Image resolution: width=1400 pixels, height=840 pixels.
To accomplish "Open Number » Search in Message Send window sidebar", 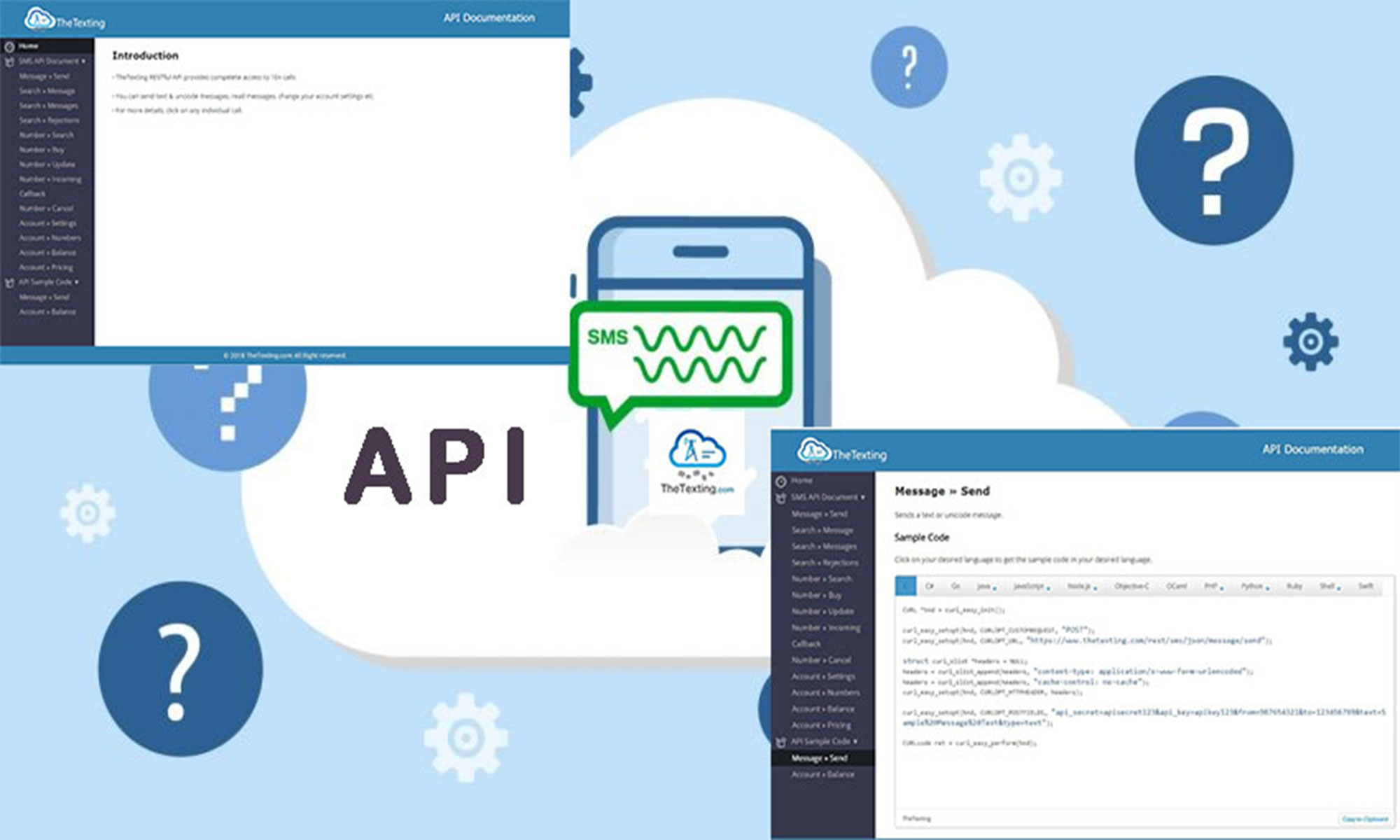I will tap(822, 579).
